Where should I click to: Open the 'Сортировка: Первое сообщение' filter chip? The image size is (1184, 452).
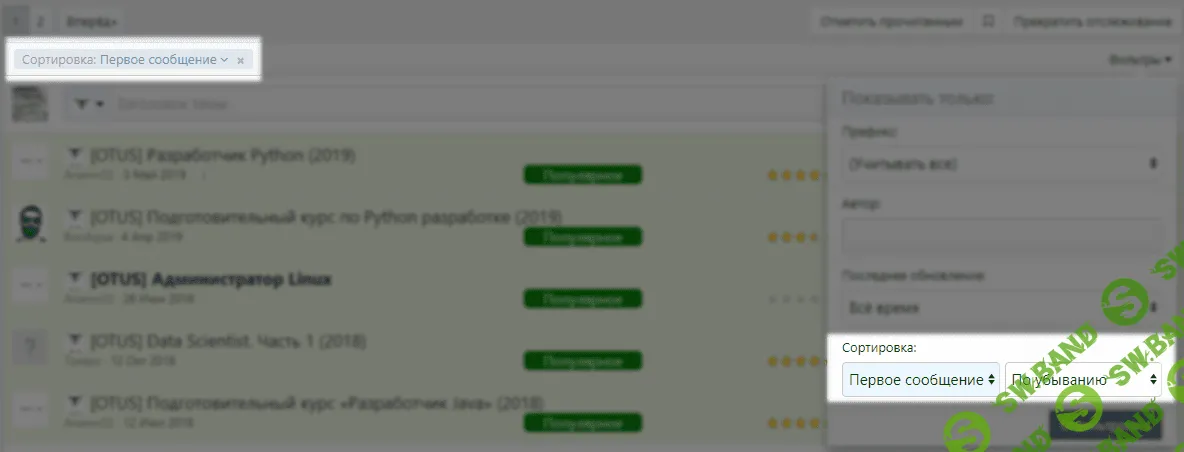click(x=125, y=60)
